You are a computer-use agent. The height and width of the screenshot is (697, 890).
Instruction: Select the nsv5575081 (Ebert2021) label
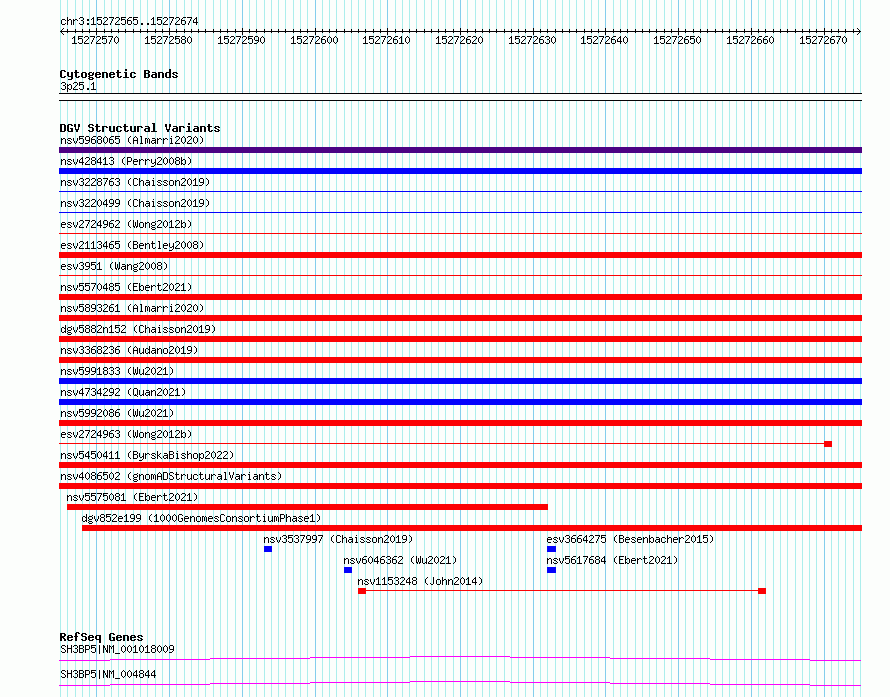click(x=132, y=497)
